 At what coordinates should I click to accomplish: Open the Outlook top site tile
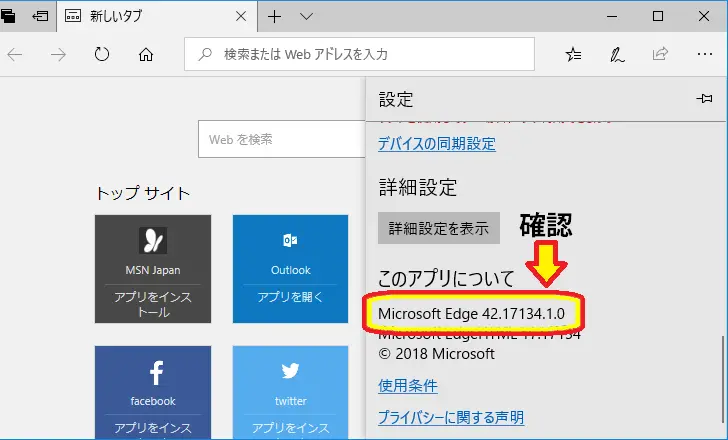(290, 269)
